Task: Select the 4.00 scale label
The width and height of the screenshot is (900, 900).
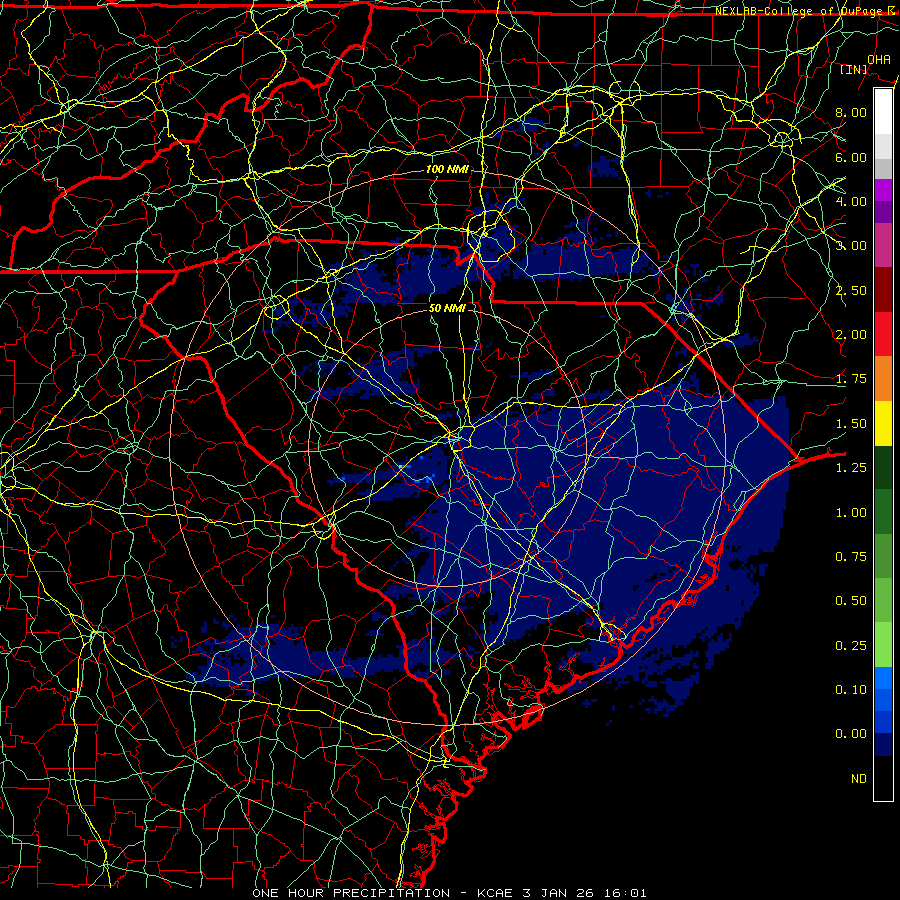Action: (851, 201)
